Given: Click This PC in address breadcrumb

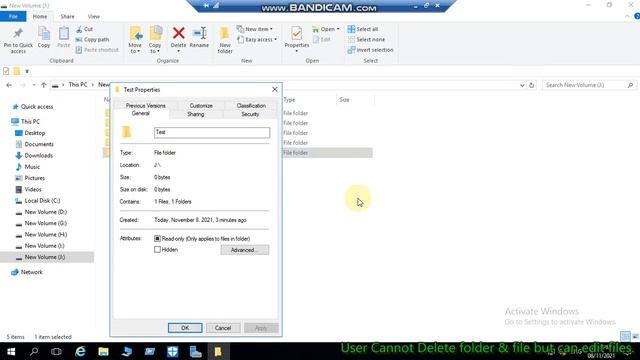Looking at the screenshot, I should 78,84.
